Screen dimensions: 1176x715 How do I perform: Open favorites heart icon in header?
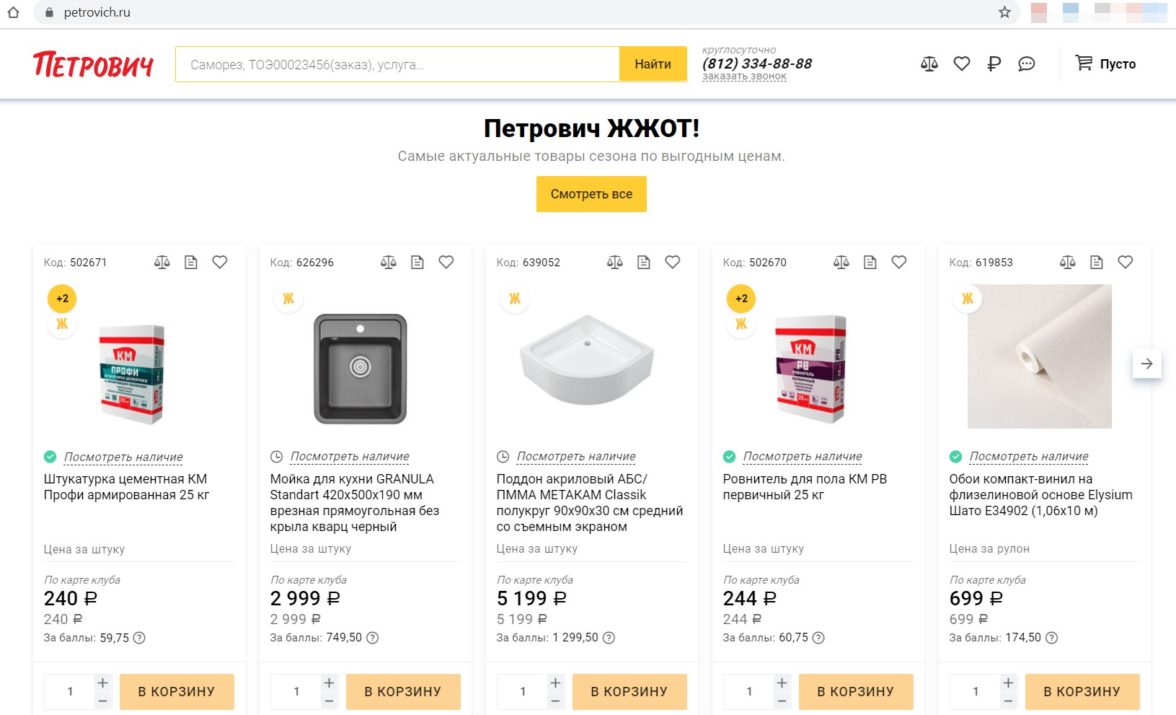point(961,64)
